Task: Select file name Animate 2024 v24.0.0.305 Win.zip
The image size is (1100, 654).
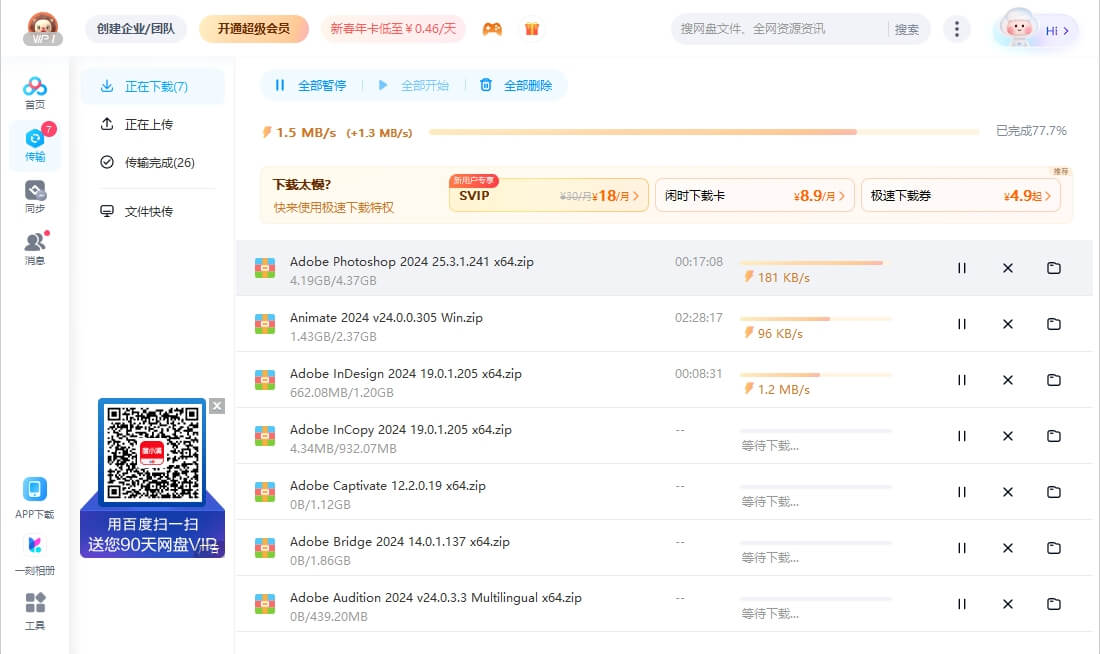Action: coord(386,317)
